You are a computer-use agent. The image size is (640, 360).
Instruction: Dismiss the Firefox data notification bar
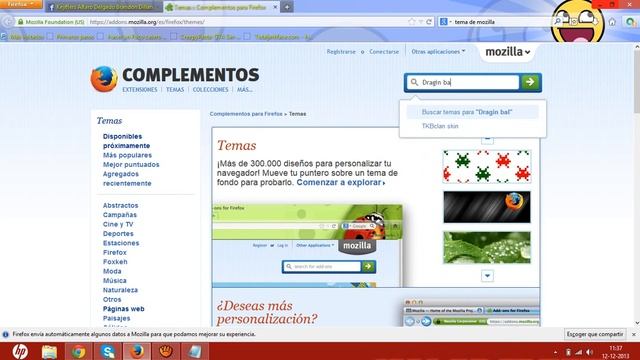[633, 334]
